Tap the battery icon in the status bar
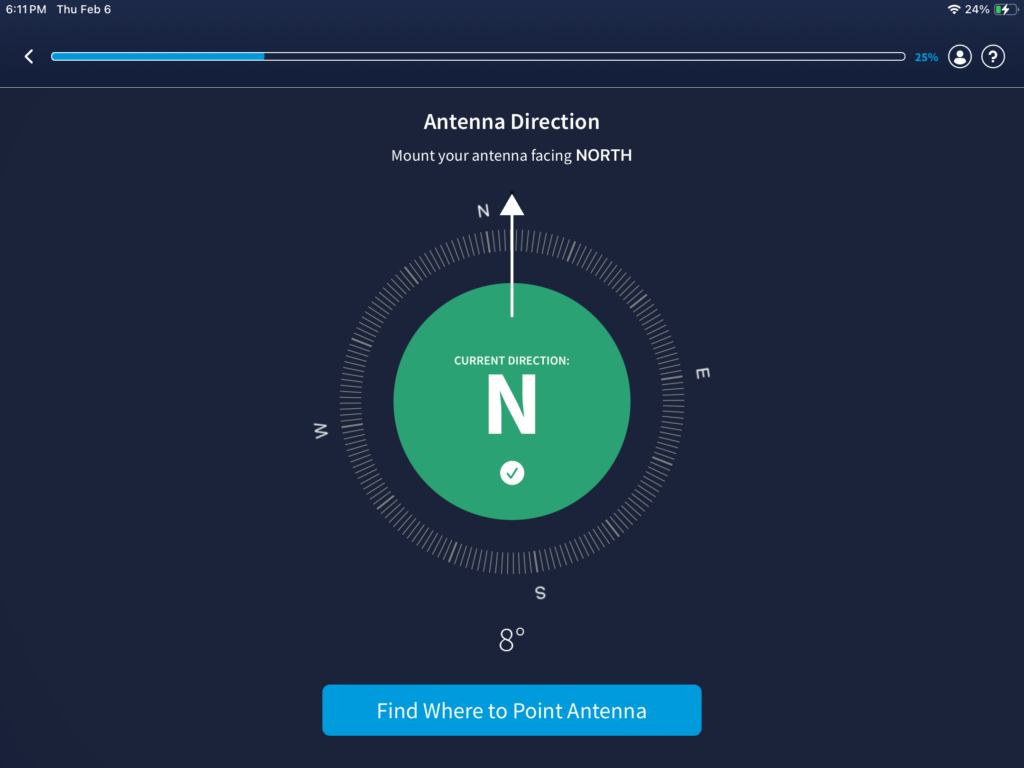Screen dimensions: 1024x768 click(1004, 9)
